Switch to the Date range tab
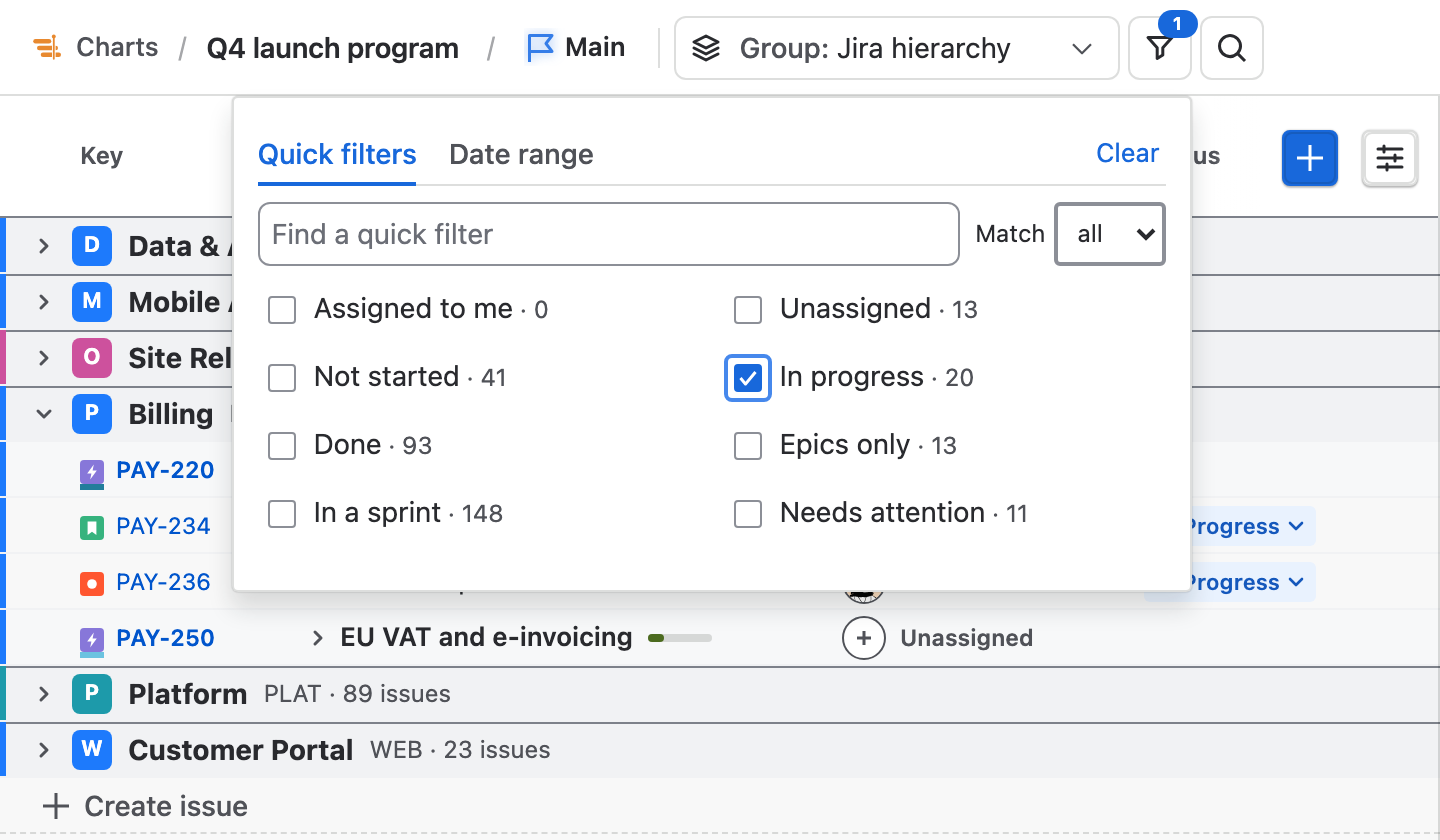The image size is (1440, 840). tap(521, 155)
